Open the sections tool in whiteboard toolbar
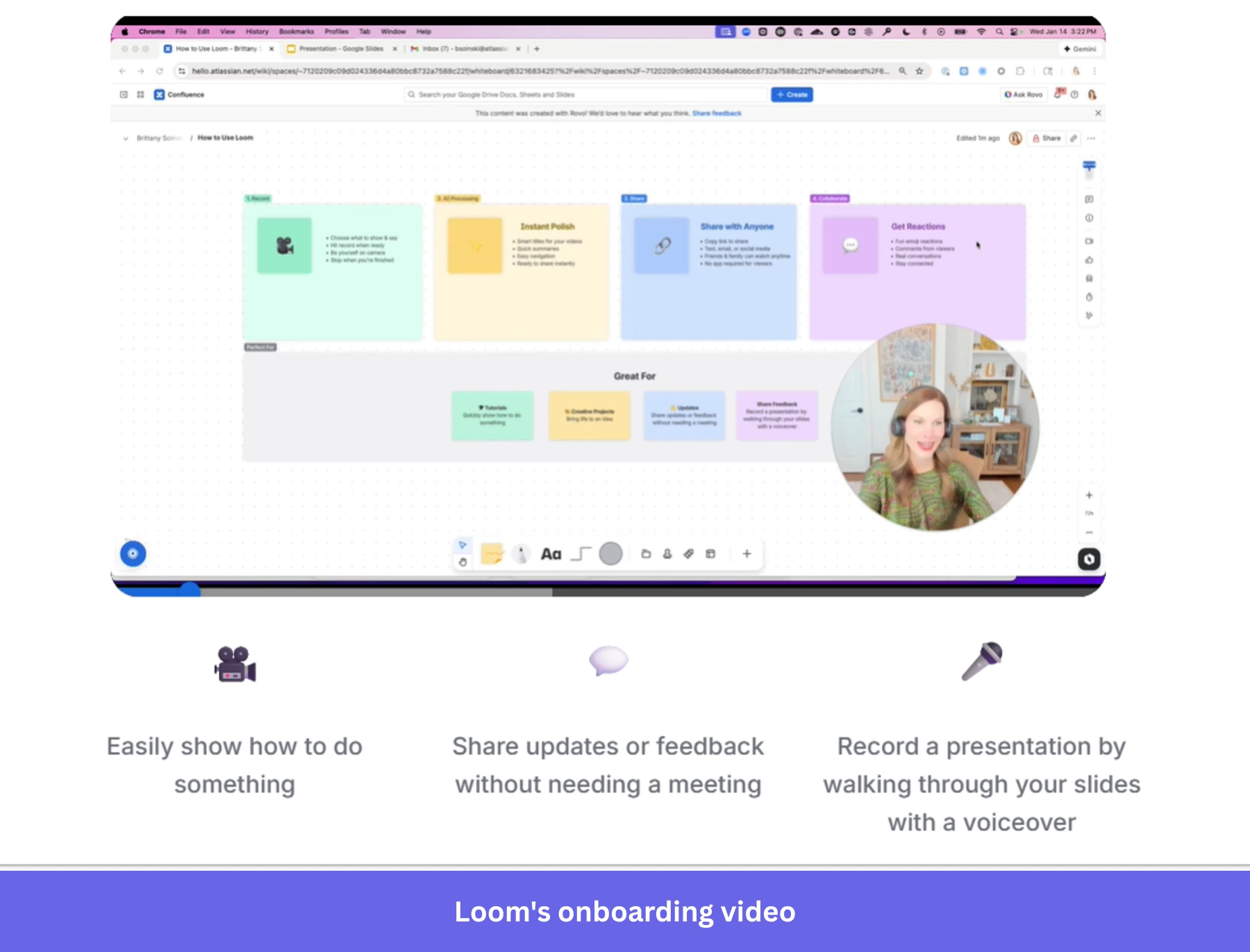 click(x=646, y=553)
